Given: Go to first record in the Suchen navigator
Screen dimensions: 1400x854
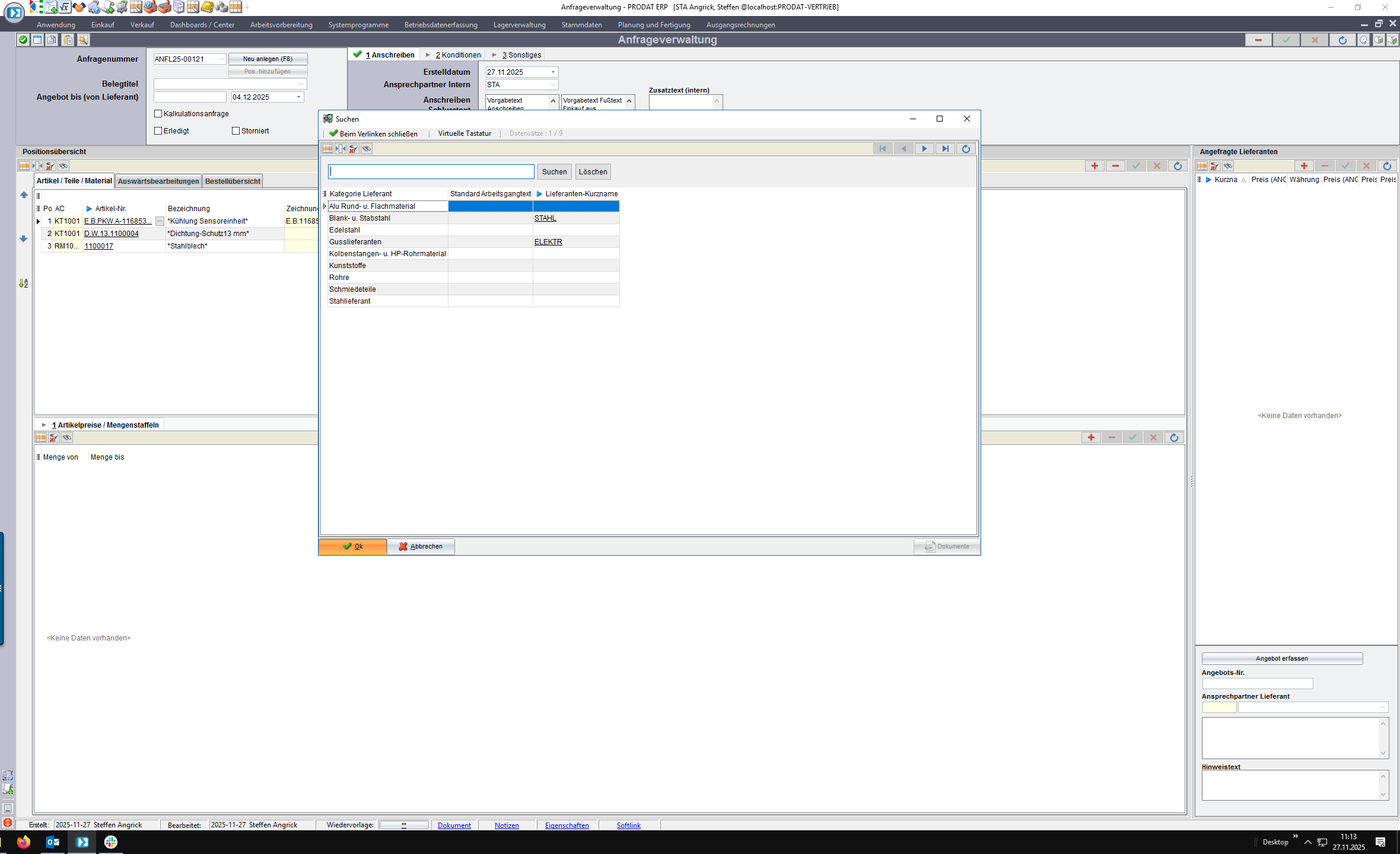Looking at the screenshot, I should point(883,149).
